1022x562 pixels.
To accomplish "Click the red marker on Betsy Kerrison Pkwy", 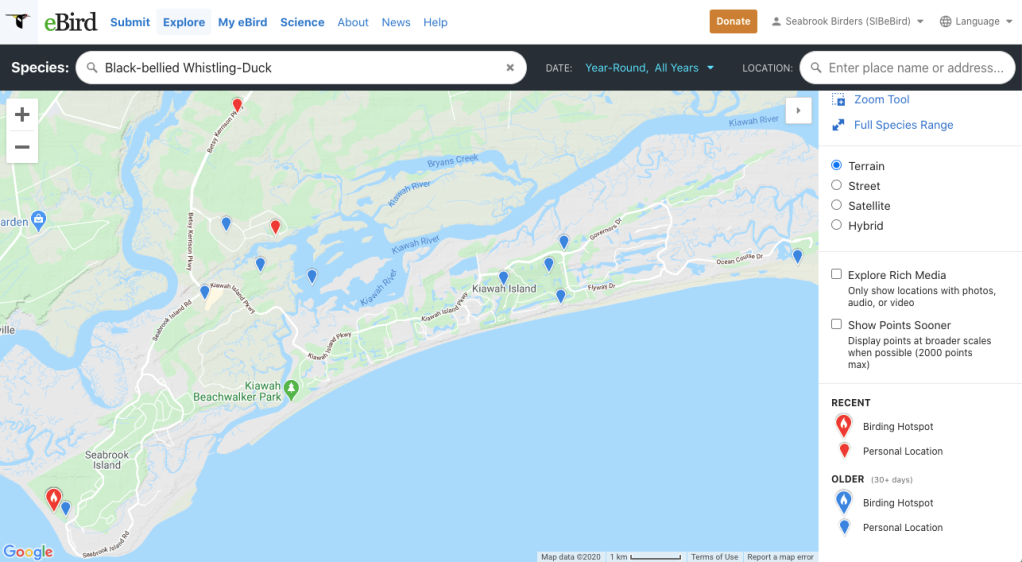I will pos(237,105).
